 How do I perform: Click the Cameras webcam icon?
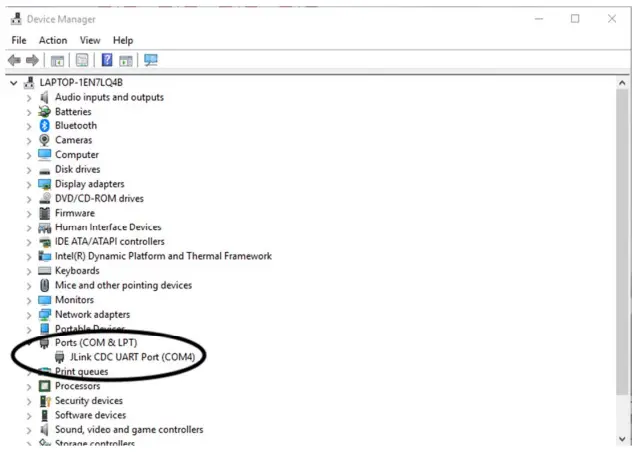tap(44, 140)
